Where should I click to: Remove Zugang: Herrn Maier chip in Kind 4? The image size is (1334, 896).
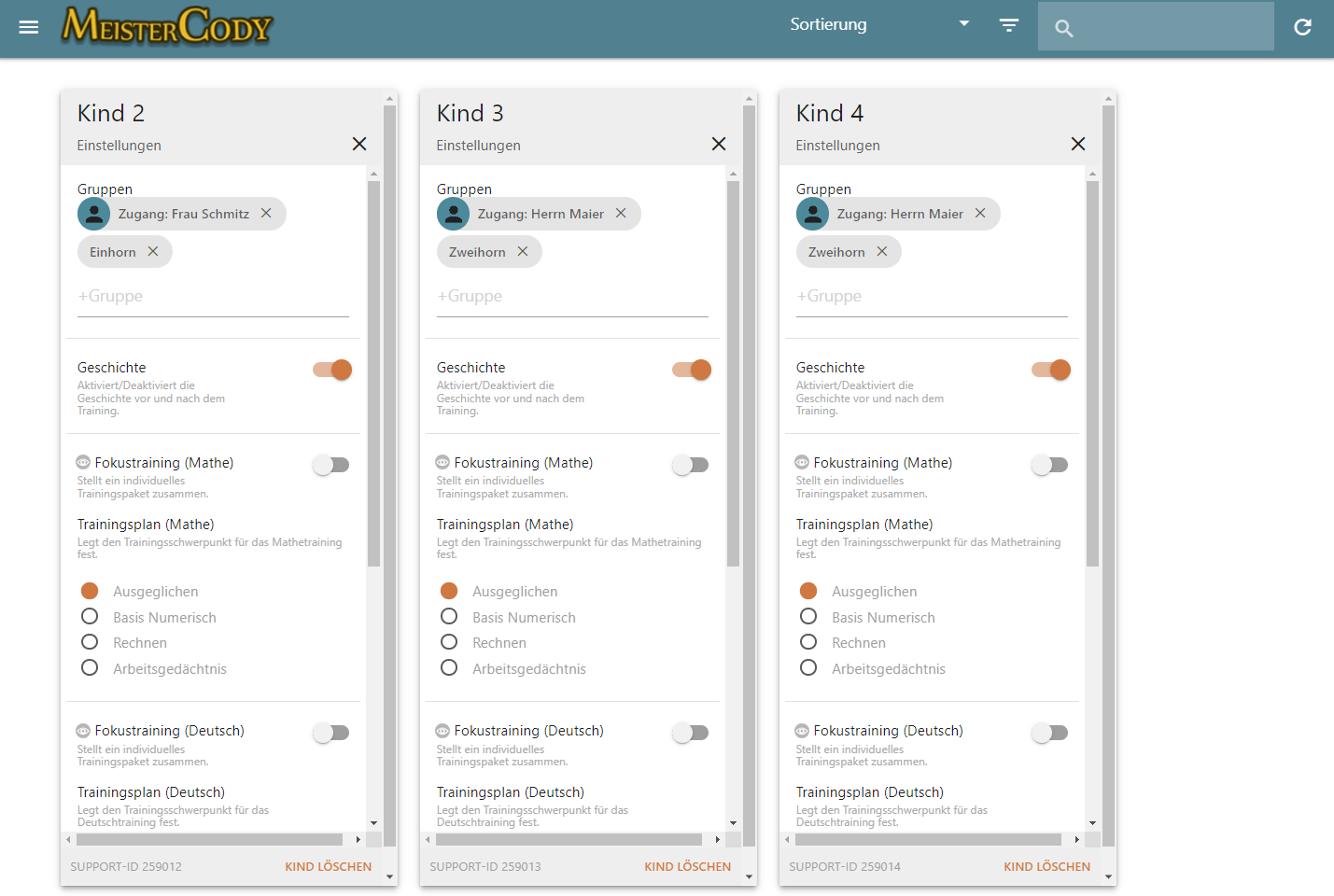click(x=980, y=213)
